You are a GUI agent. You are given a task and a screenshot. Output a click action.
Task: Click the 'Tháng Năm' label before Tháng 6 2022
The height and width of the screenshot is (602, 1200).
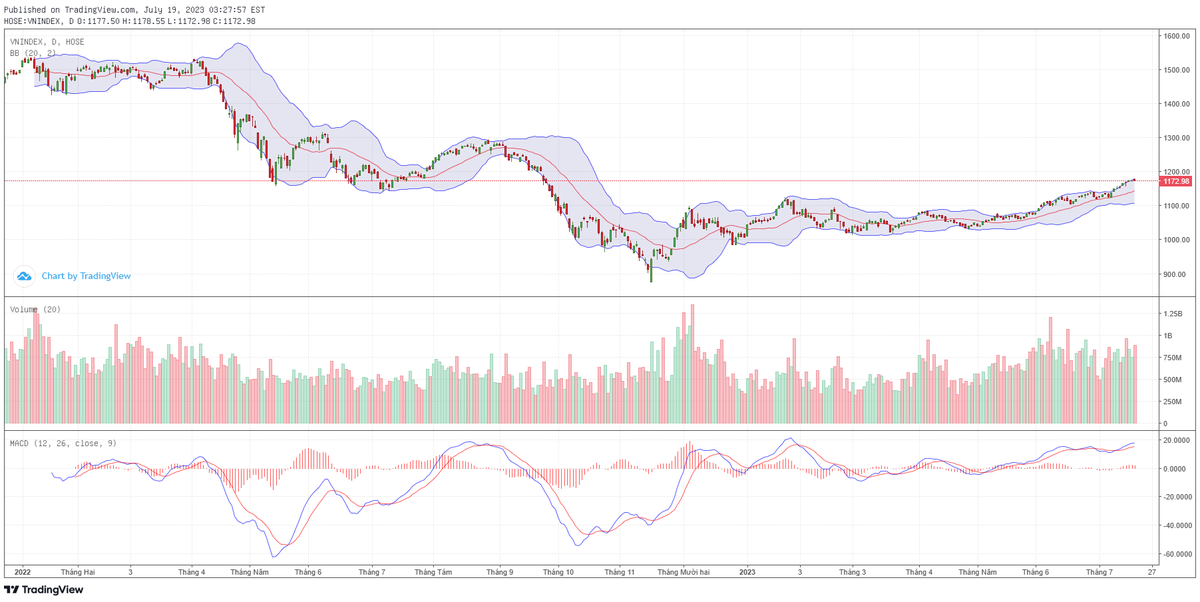pos(249,572)
